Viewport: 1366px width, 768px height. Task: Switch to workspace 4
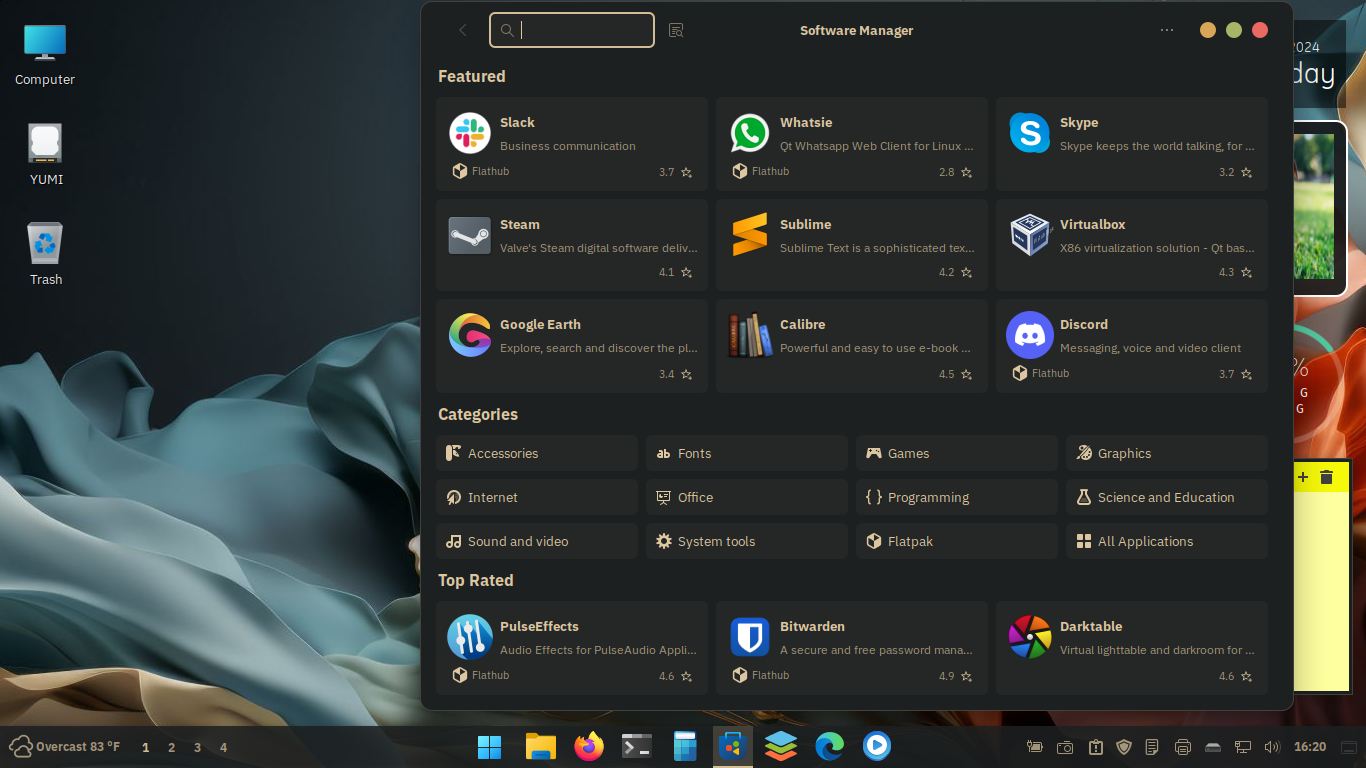[223, 747]
